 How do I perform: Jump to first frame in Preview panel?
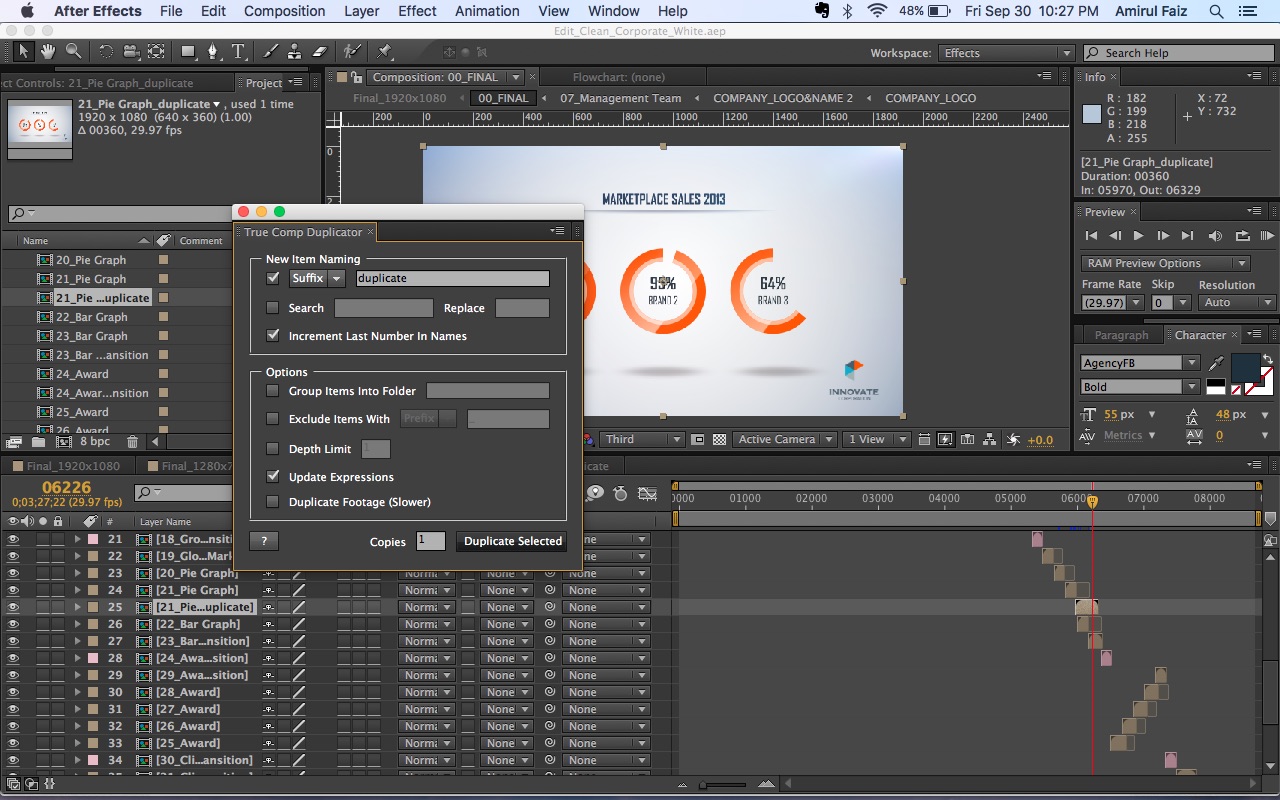1092,236
